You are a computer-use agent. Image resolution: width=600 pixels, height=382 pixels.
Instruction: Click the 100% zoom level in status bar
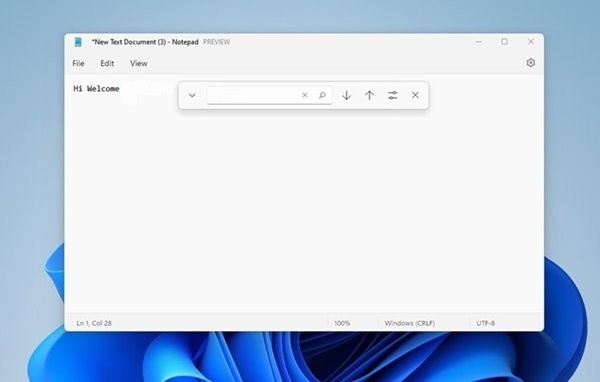(342, 323)
